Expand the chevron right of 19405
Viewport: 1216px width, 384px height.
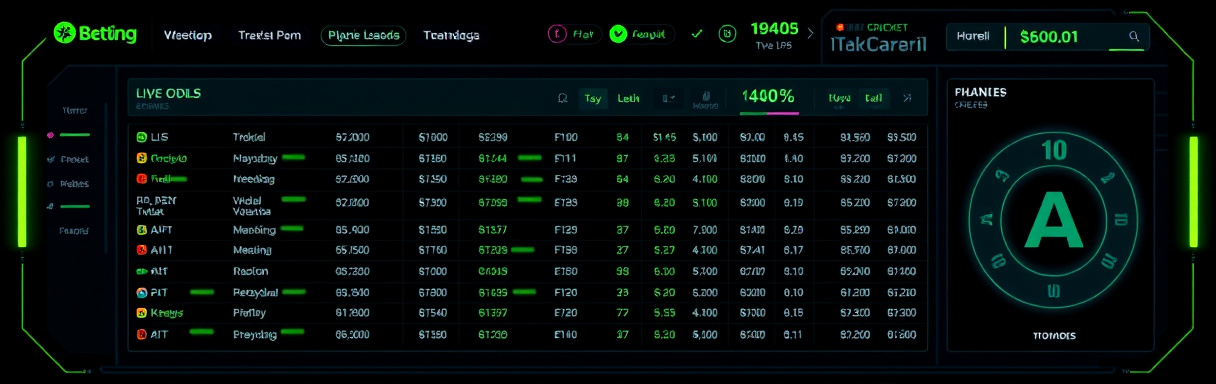[x=811, y=34]
